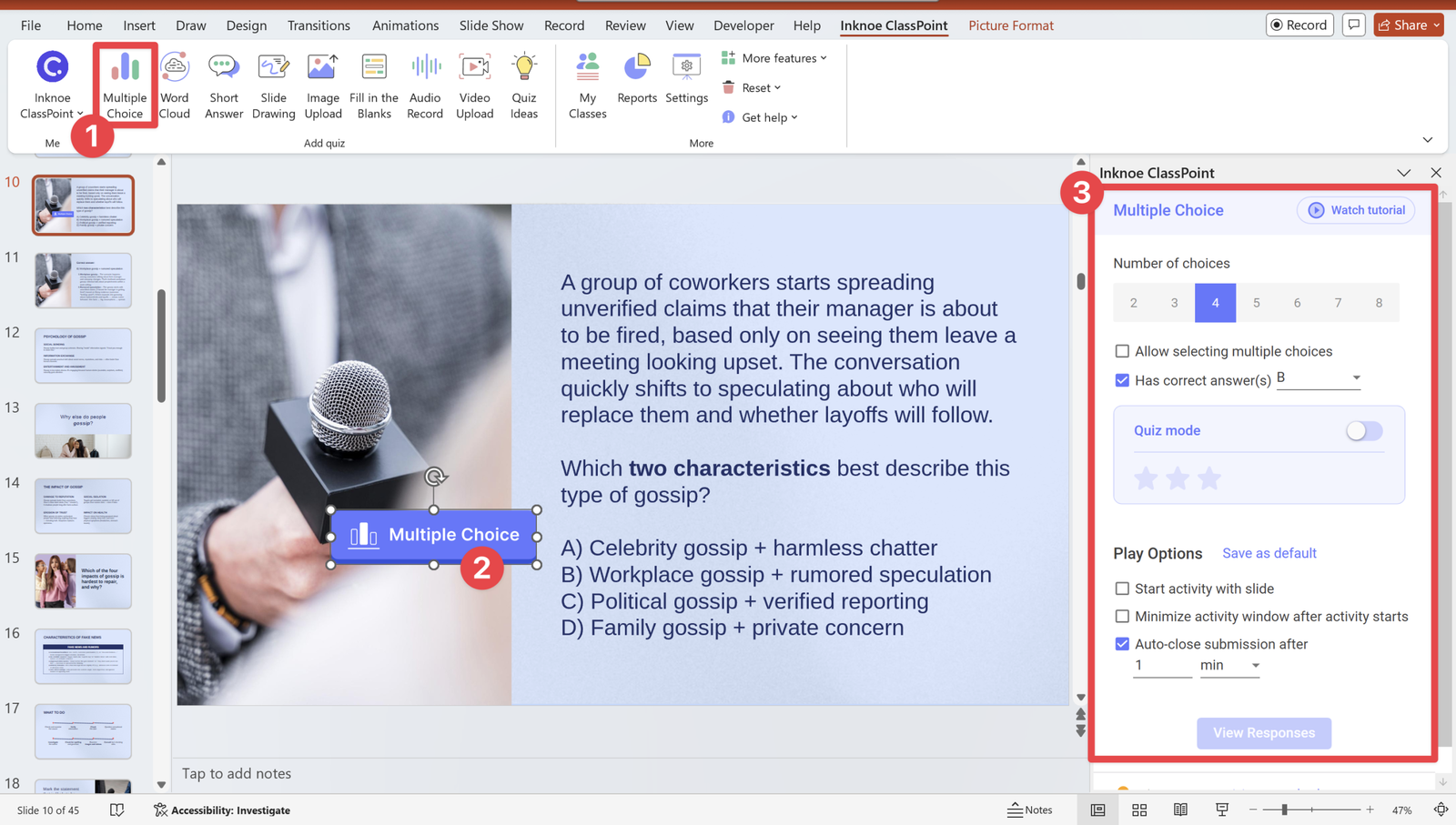This screenshot has width=1456, height=825.
Task: Click the Save as default link
Action: (1269, 553)
